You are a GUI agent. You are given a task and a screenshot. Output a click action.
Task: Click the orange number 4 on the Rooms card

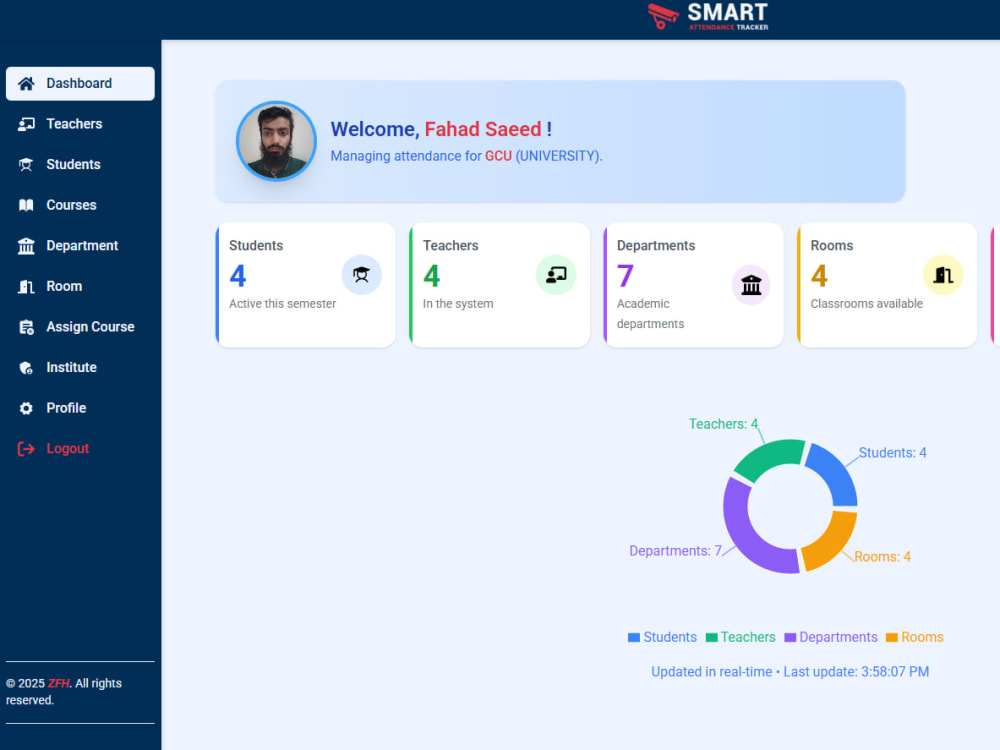[x=819, y=276]
